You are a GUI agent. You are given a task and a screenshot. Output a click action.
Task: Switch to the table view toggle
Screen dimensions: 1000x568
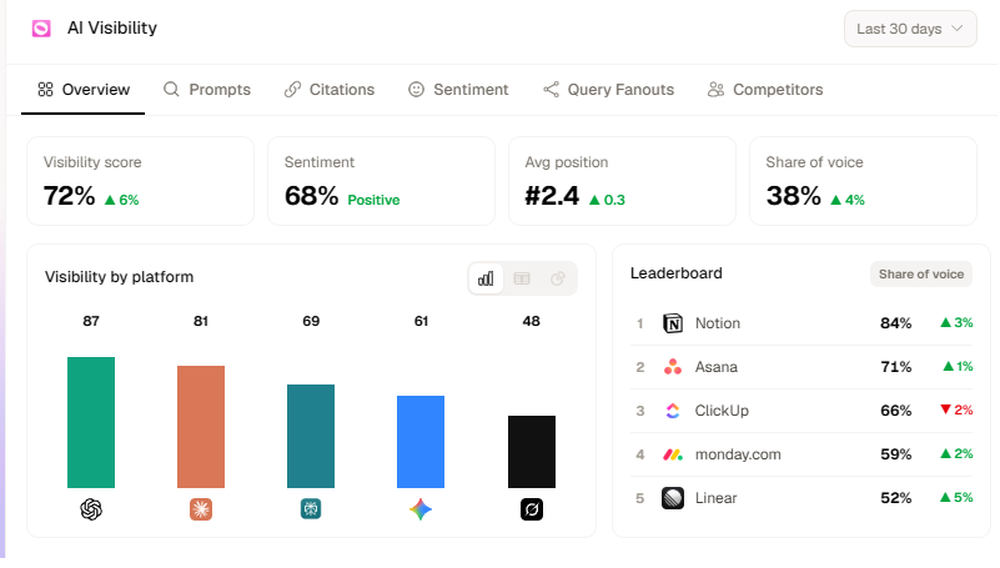522,279
